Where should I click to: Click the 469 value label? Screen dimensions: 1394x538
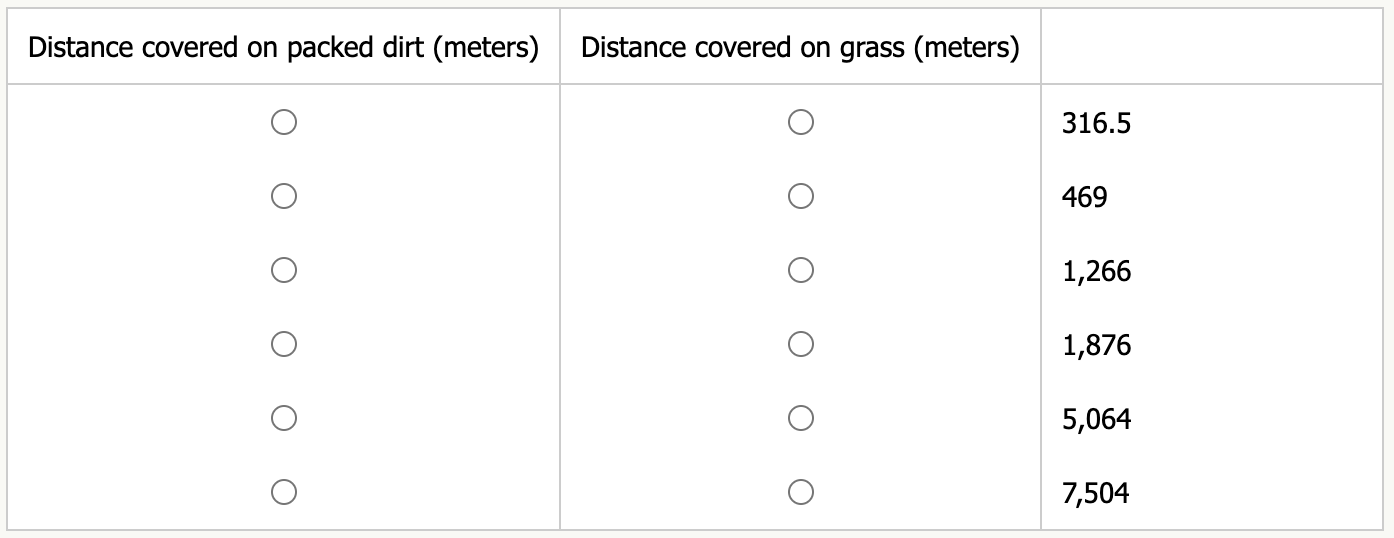[x=1085, y=198]
